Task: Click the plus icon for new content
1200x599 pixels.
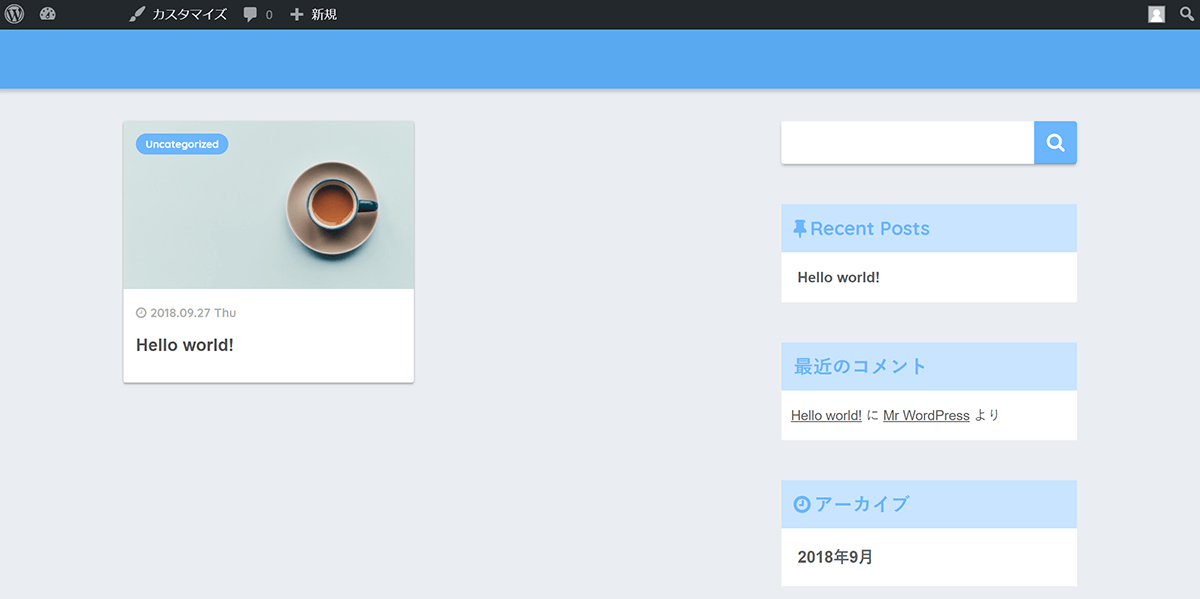Action: (x=296, y=15)
